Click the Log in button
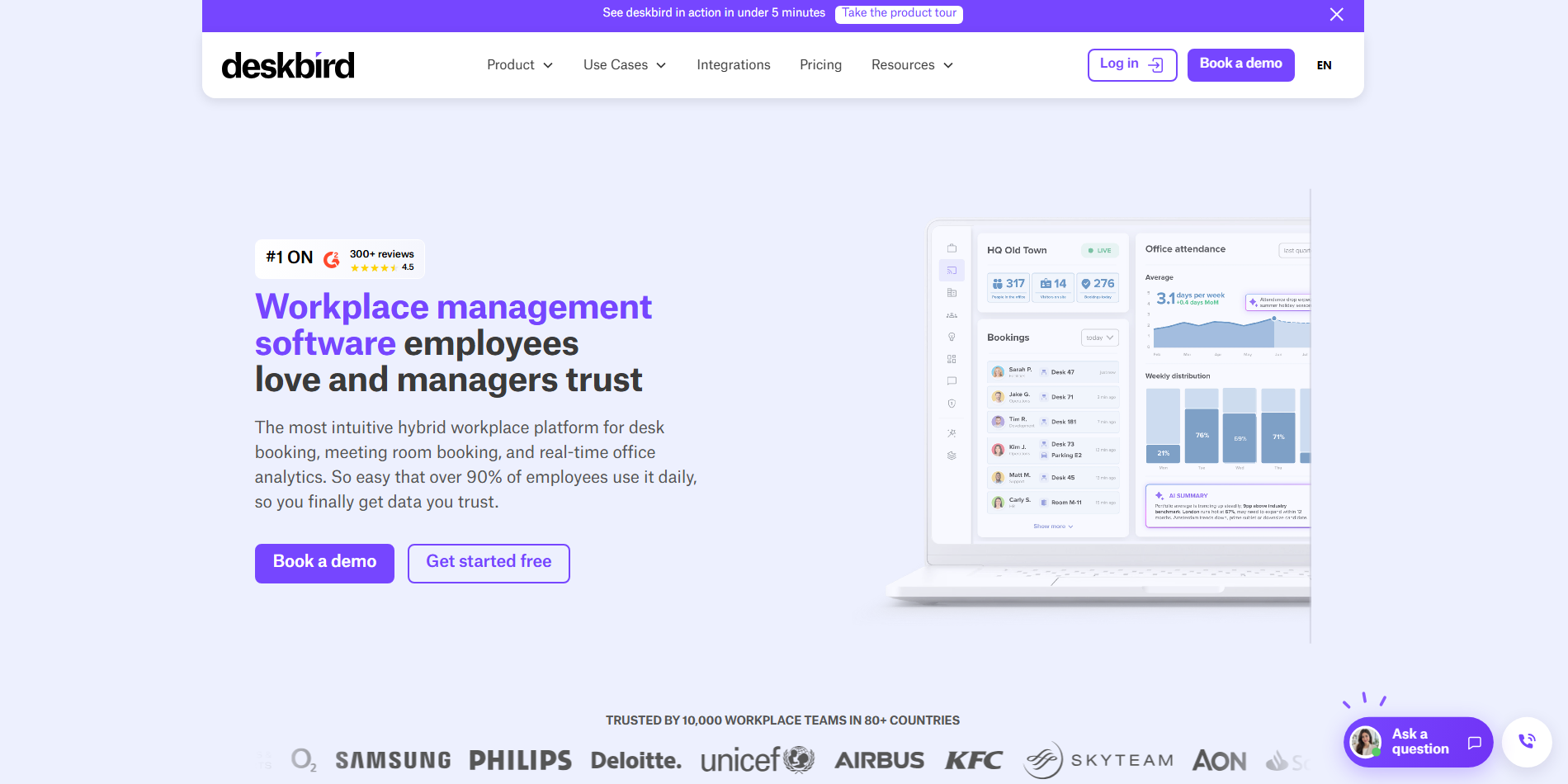Viewport: 1568px width, 784px height. pos(1132,65)
